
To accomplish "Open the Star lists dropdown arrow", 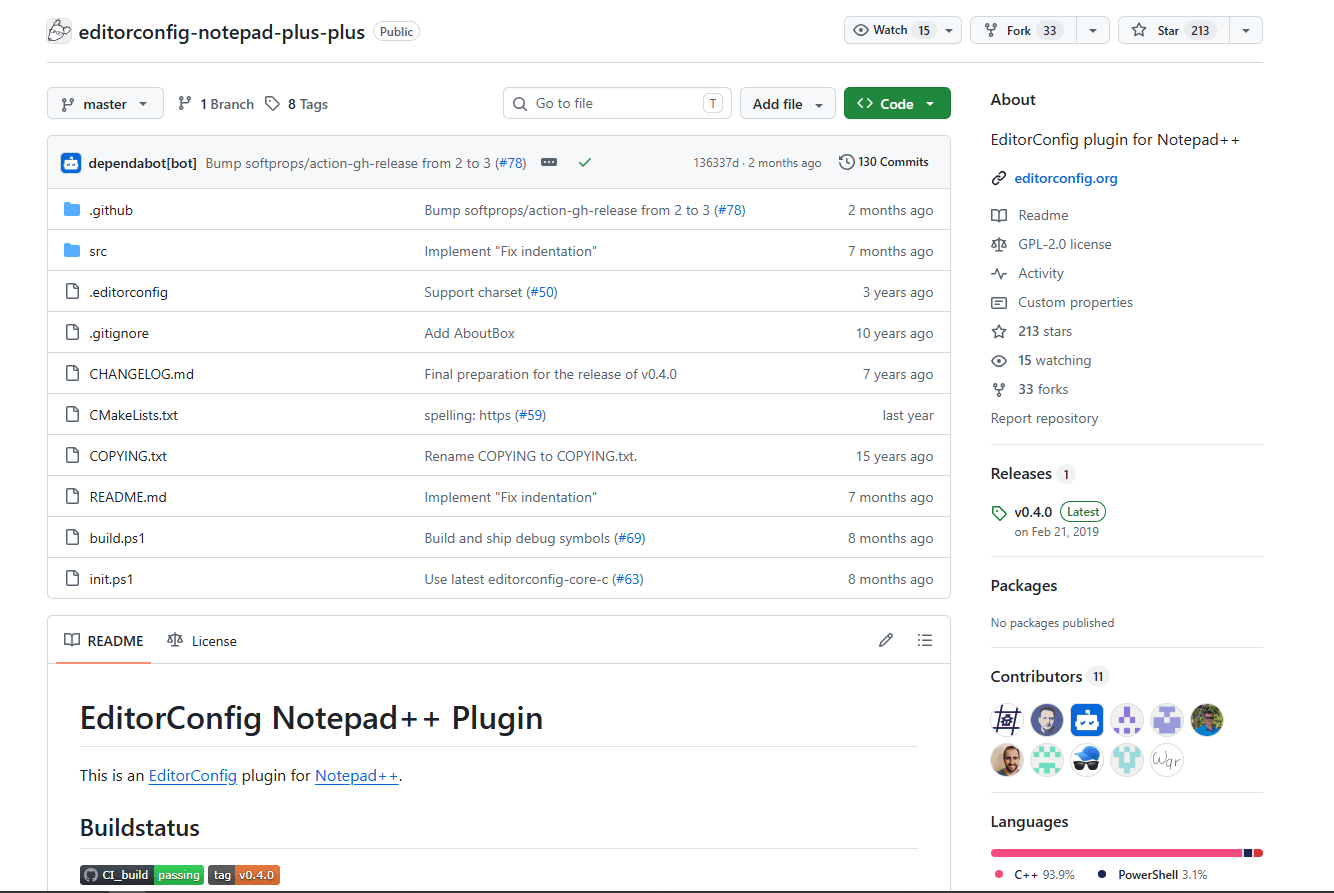I will tap(1246, 30).
